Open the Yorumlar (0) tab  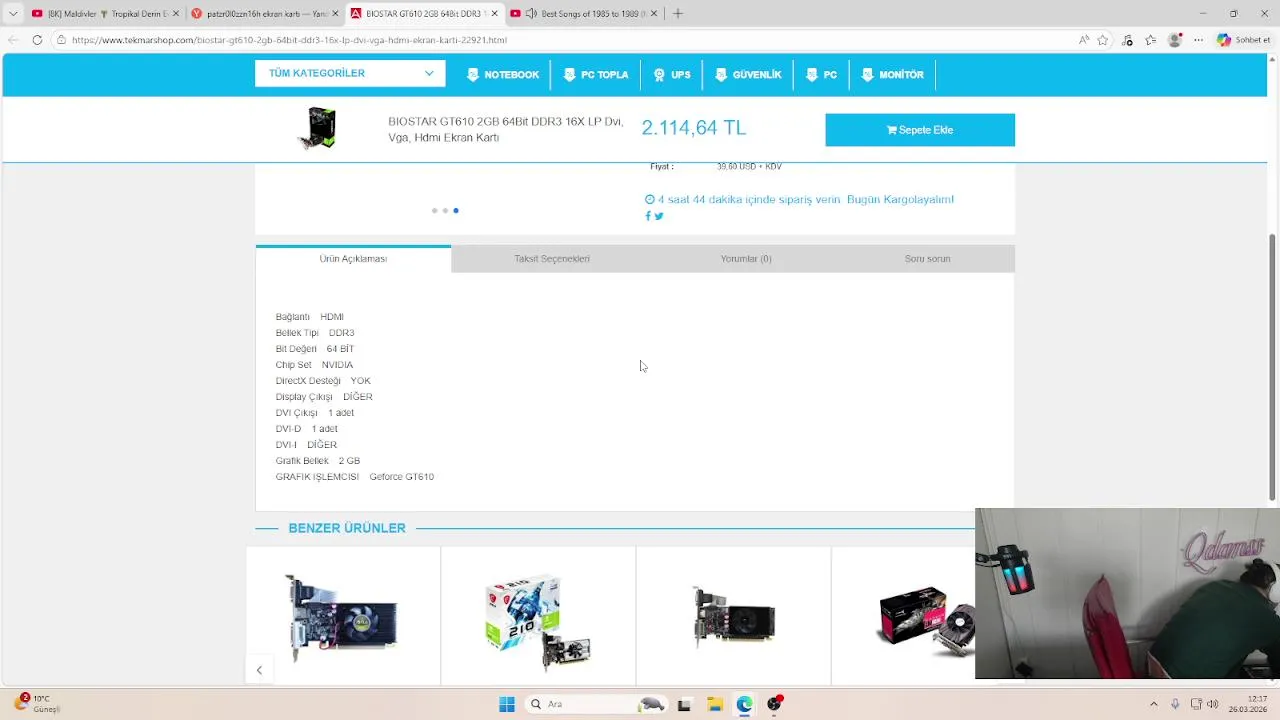[x=746, y=259]
